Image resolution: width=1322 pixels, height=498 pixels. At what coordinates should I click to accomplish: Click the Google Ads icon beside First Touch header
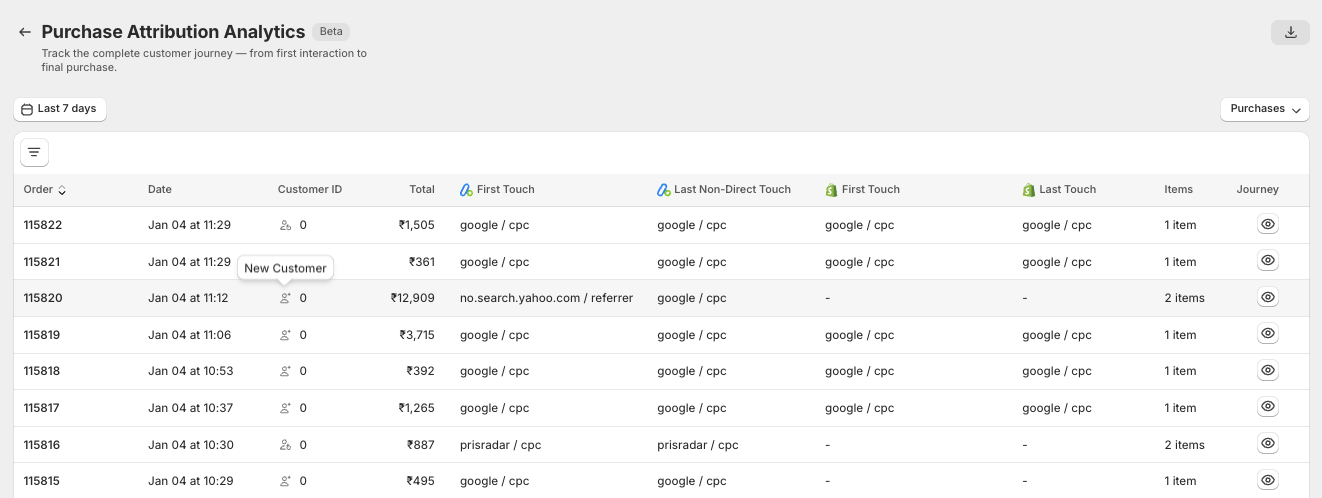click(466, 189)
